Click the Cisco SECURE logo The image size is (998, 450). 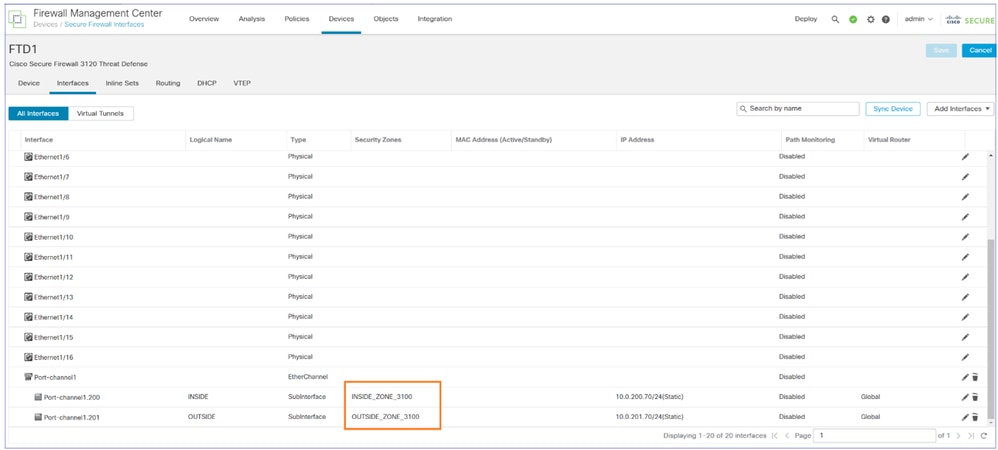(x=969, y=19)
